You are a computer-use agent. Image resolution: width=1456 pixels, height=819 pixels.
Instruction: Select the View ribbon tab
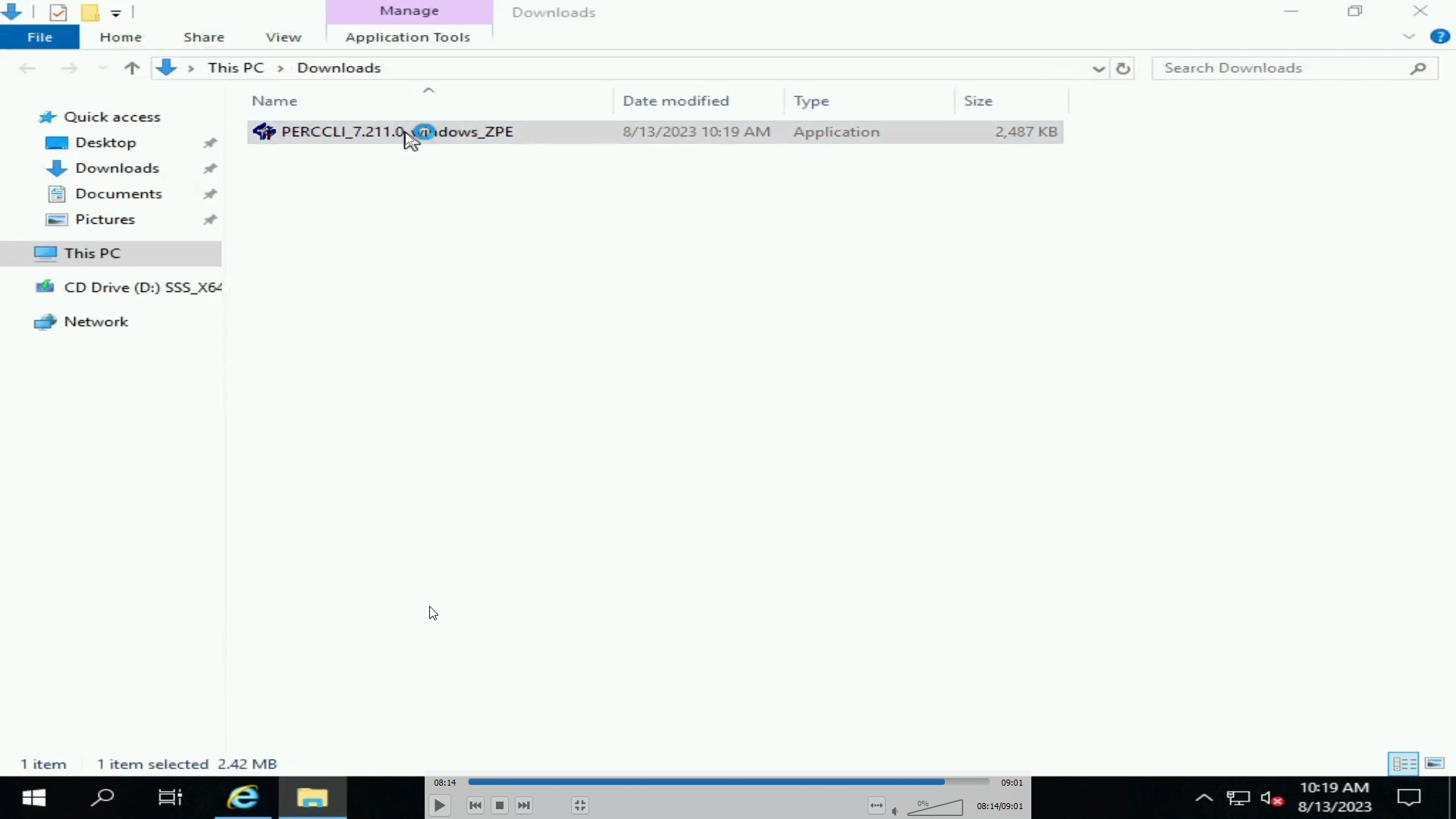(283, 37)
